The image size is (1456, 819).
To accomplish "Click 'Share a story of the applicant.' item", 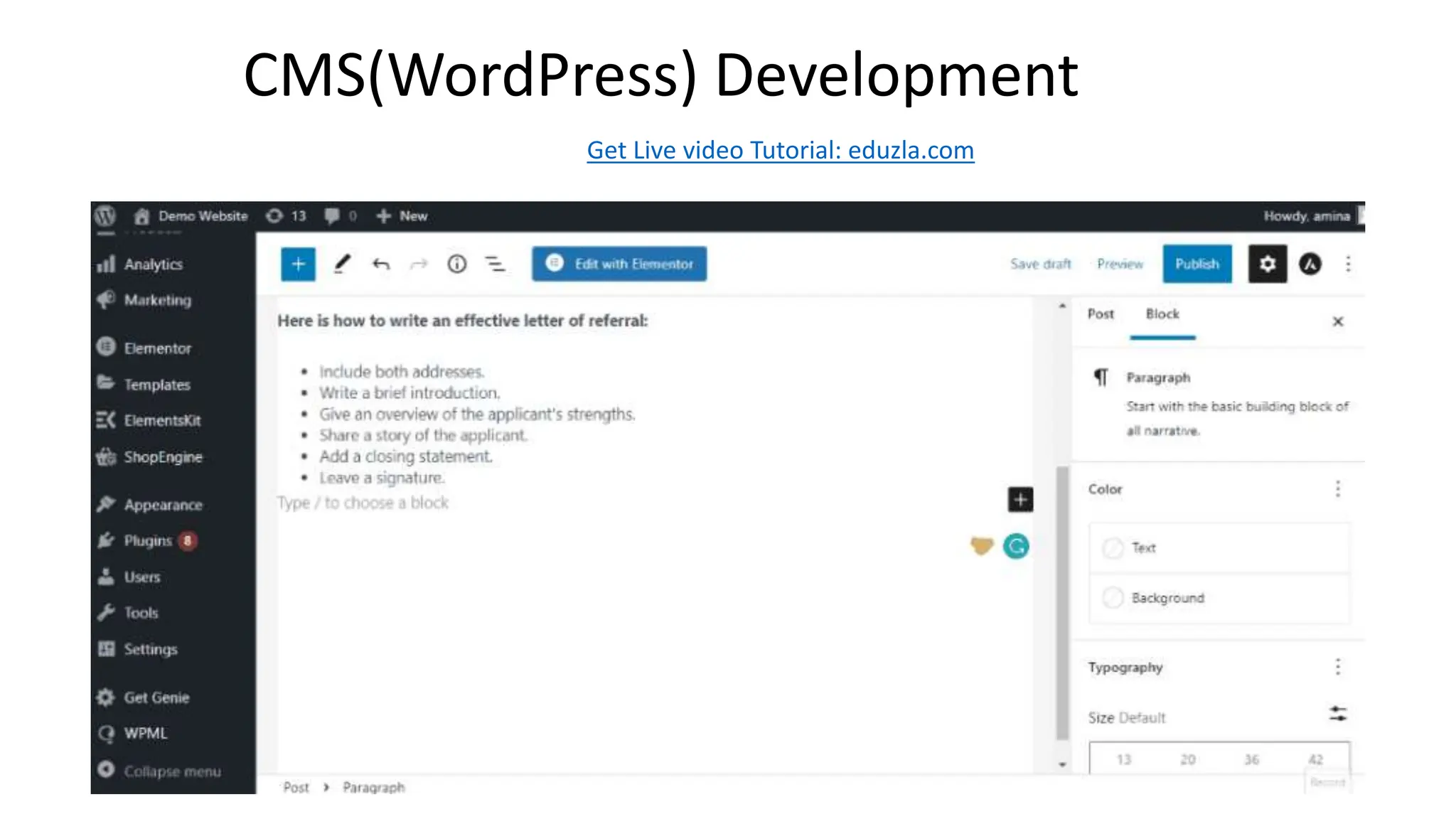I will 423,435.
